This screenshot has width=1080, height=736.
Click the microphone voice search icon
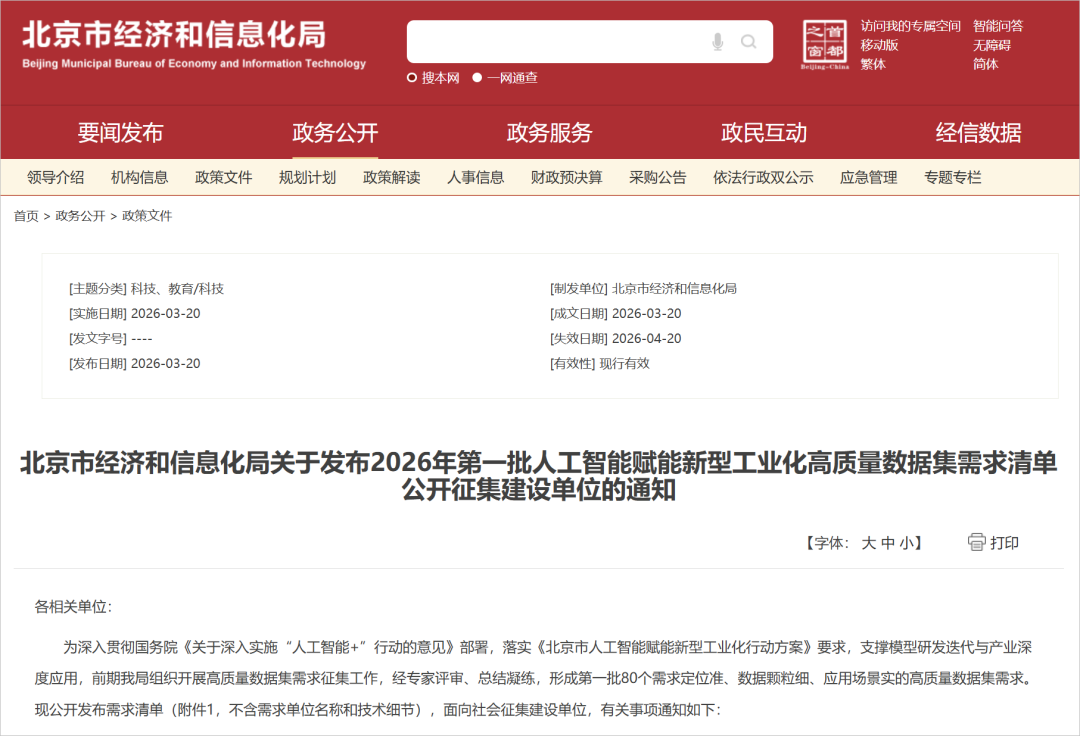point(717,42)
